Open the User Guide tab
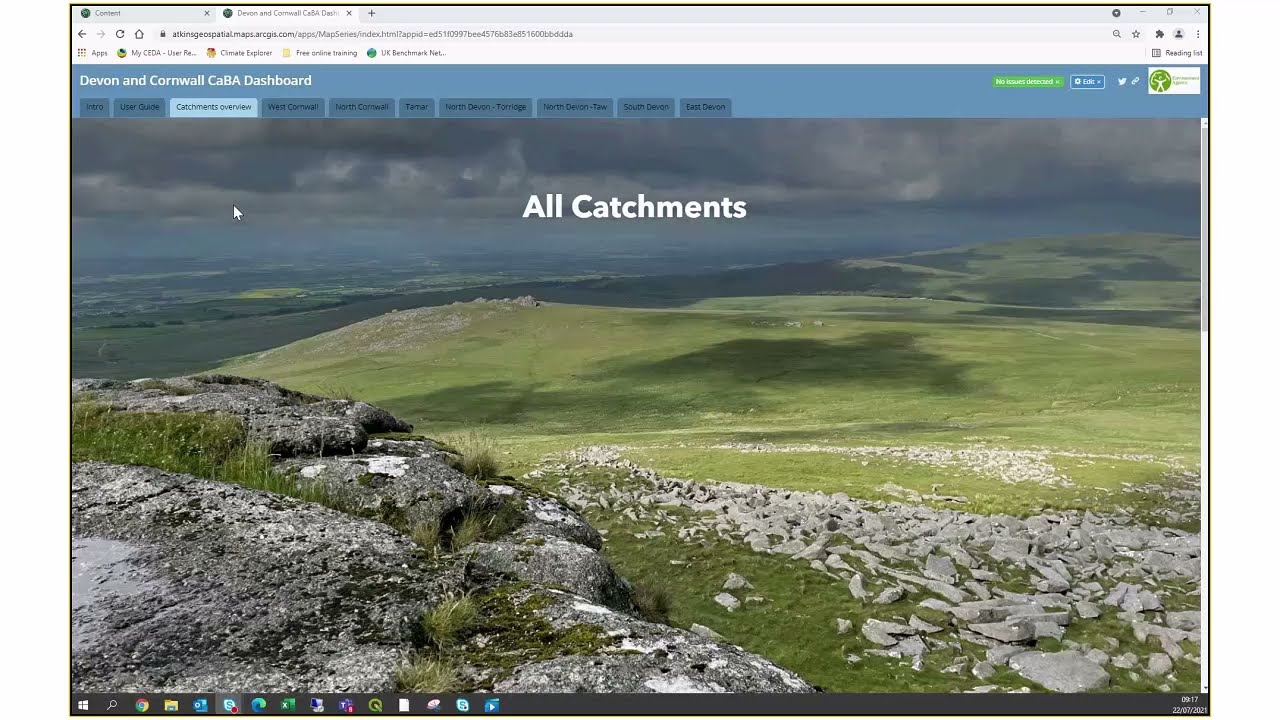Viewport: 1280px width, 720px height. (140, 107)
